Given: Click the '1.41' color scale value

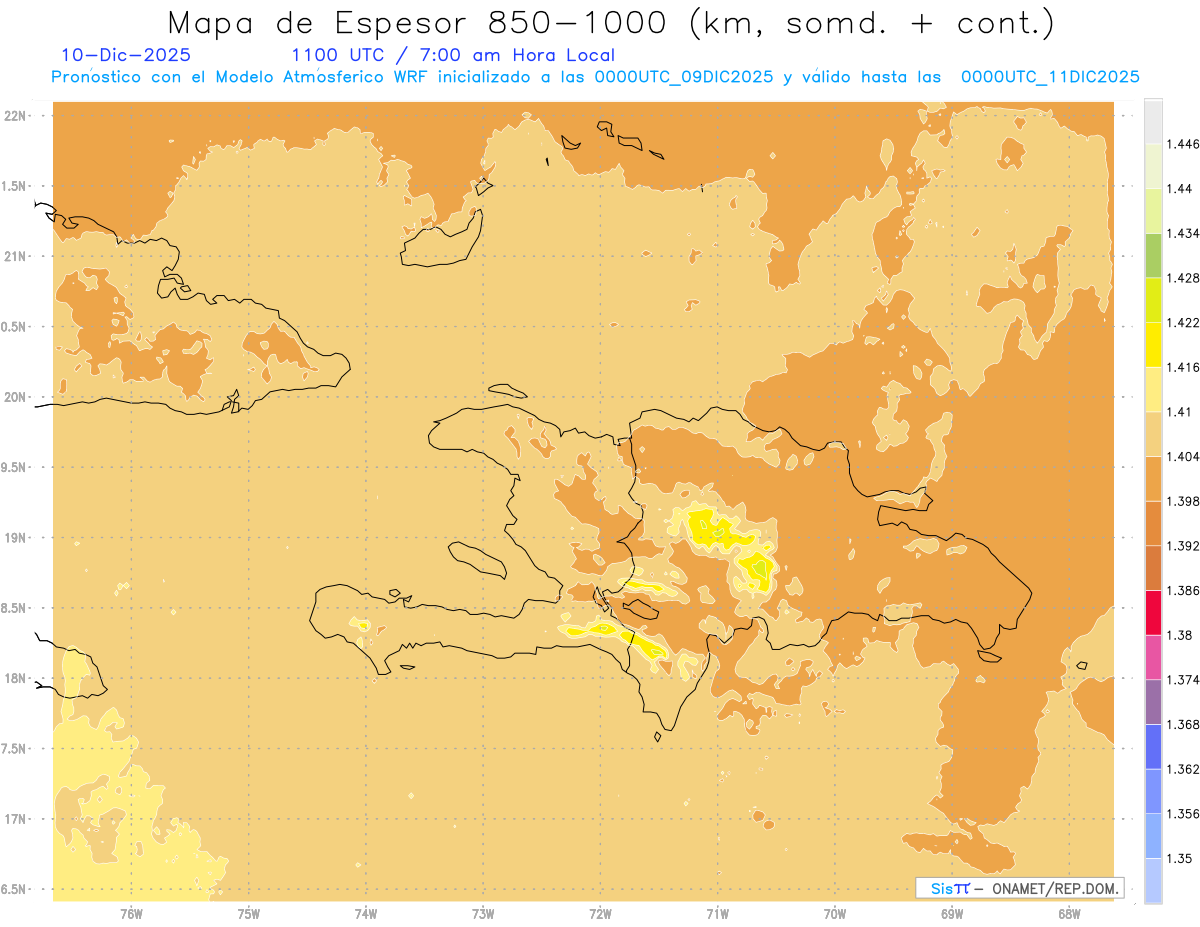Looking at the screenshot, I should [x=1181, y=412].
